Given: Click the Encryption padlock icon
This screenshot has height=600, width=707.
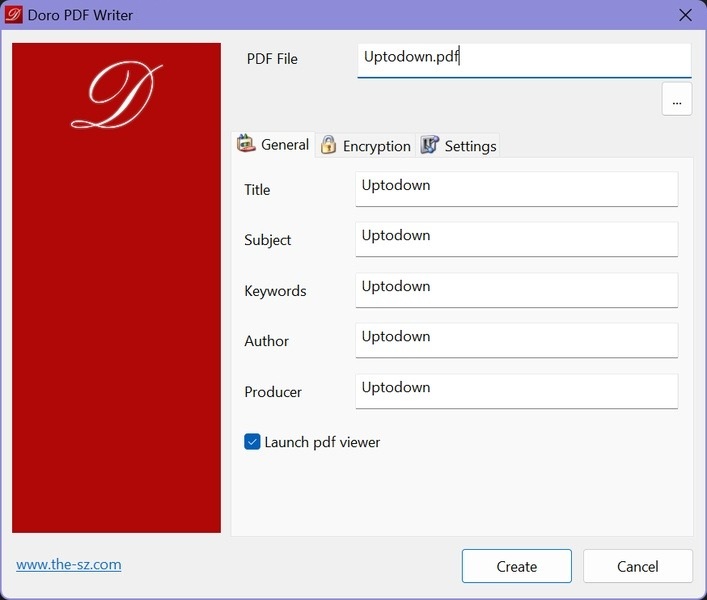Looking at the screenshot, I should (x=328, y=146).
